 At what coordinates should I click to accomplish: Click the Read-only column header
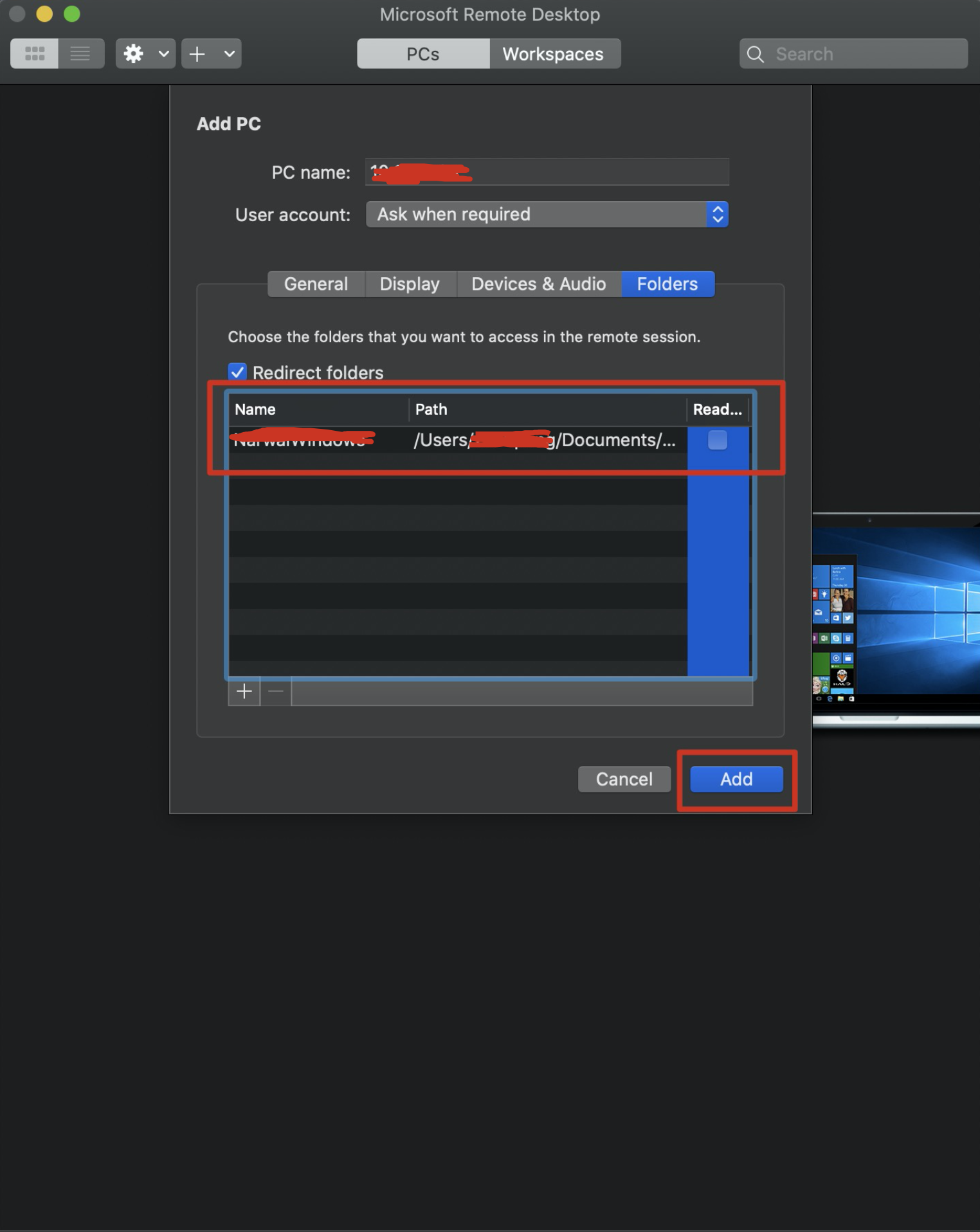pos(718,410)
